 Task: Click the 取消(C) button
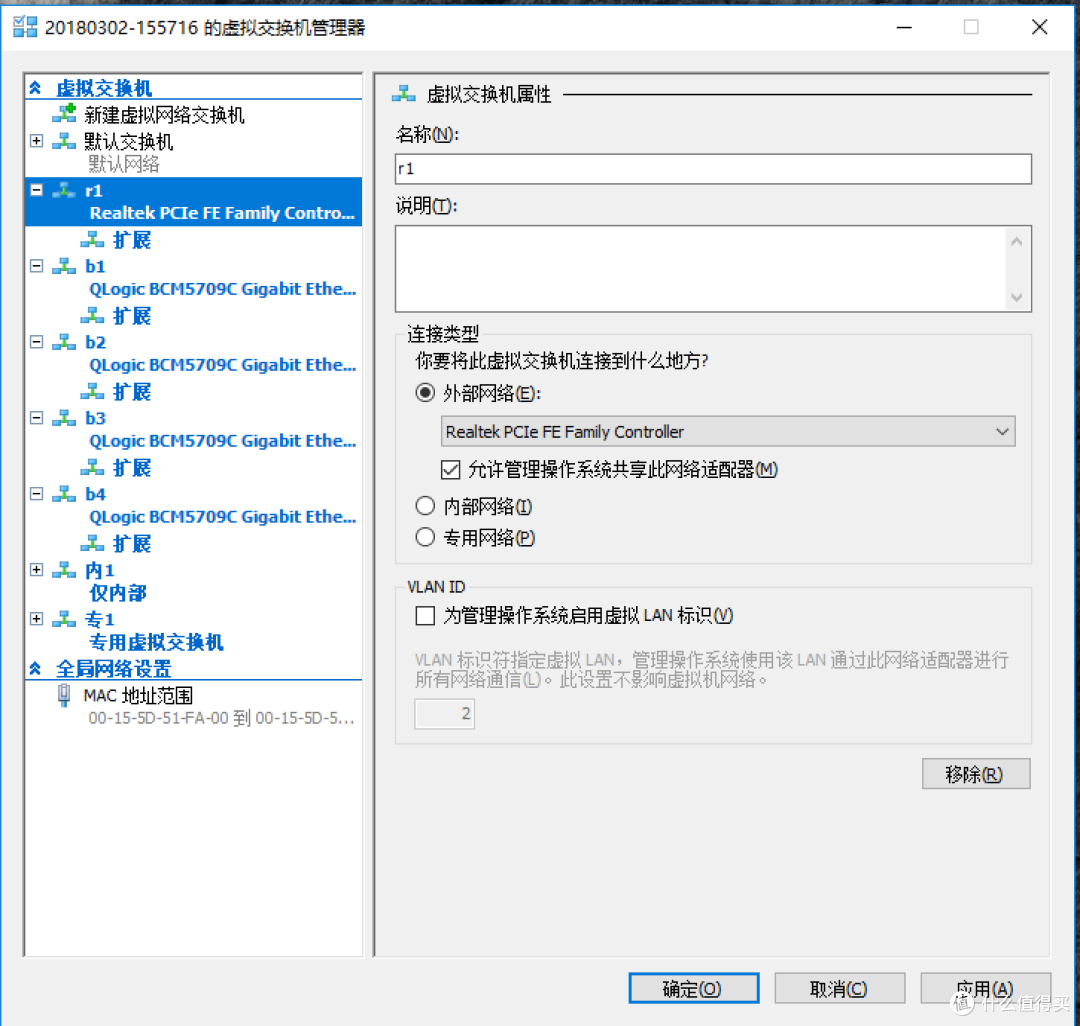pyautogui.click(x=840, y=989)
